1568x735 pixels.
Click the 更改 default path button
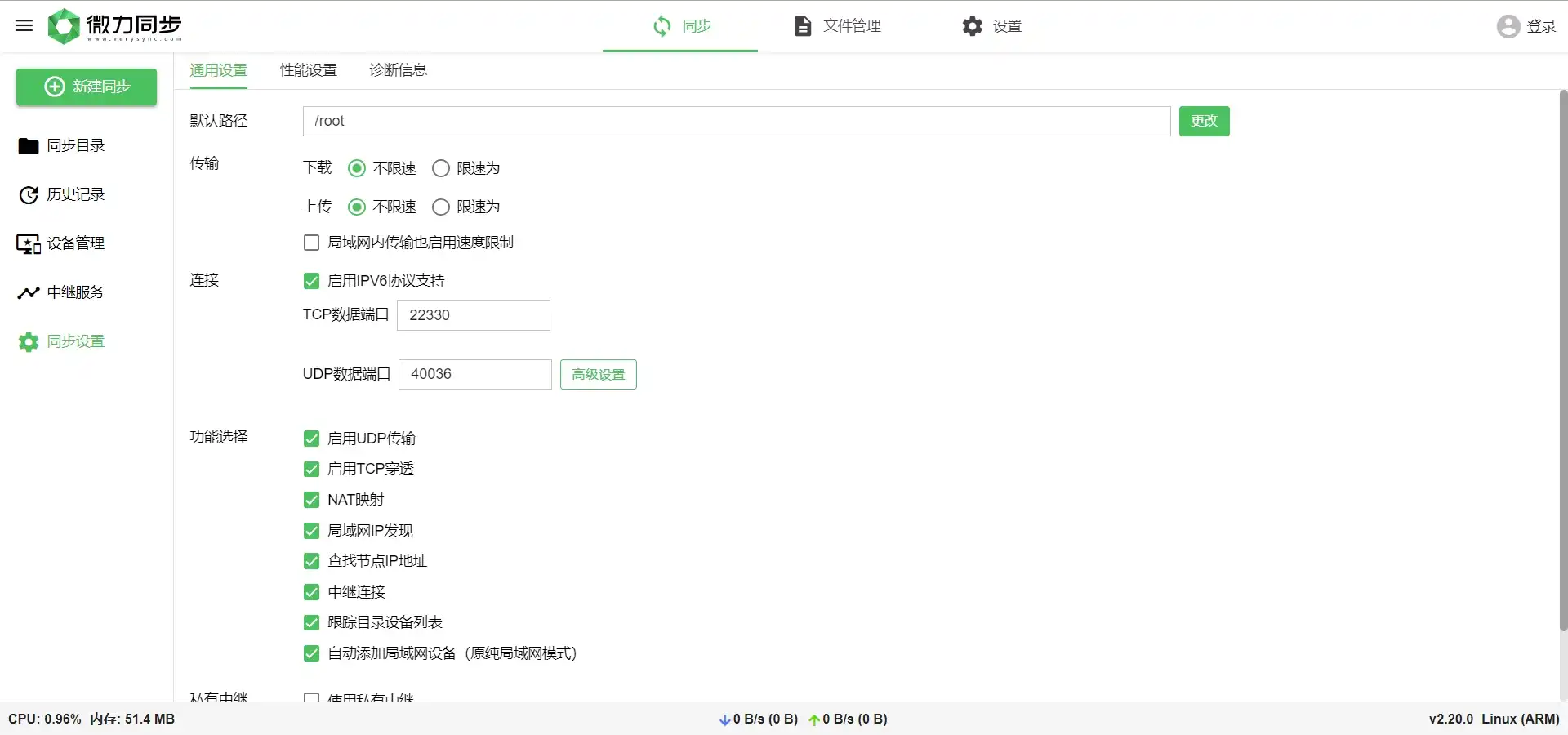click(1204, 121)
